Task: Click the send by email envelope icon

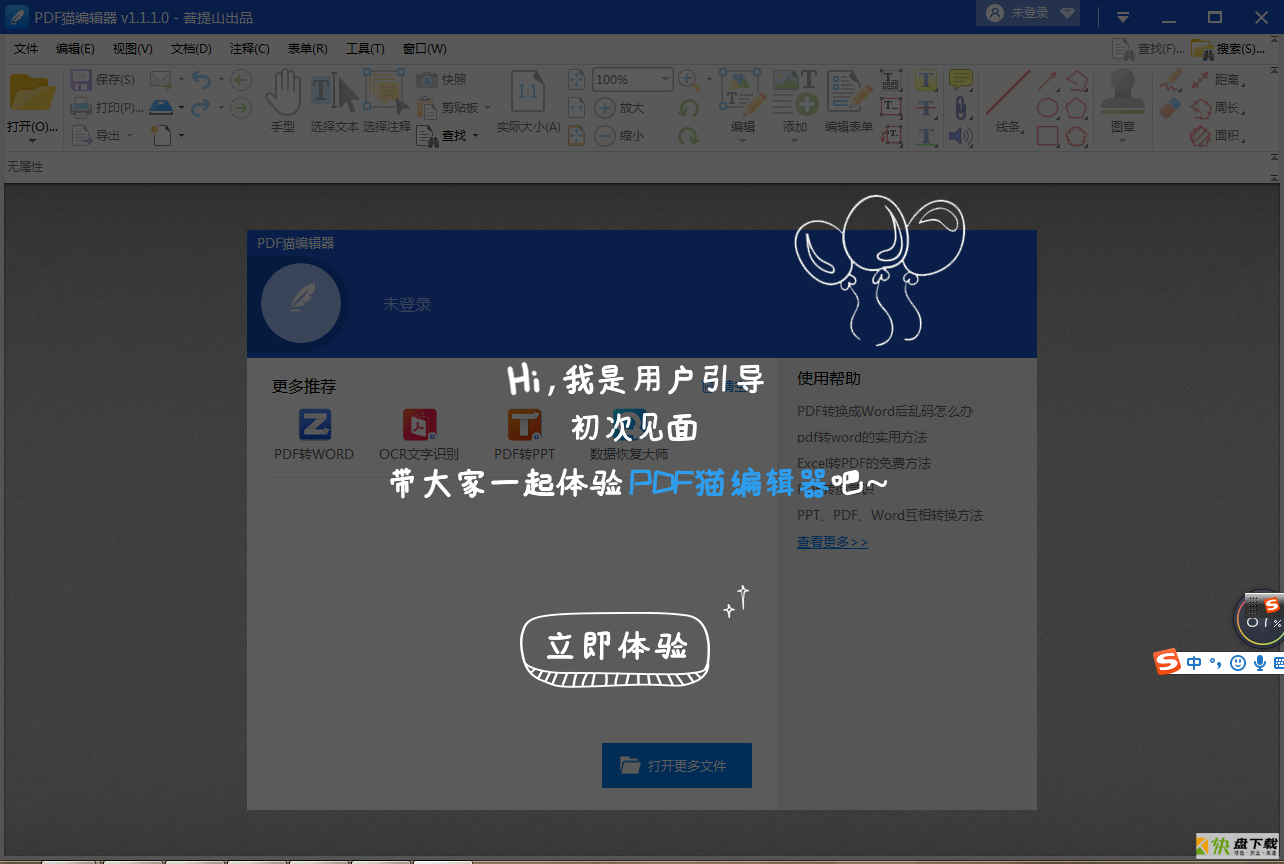Action: pos(160,79)
